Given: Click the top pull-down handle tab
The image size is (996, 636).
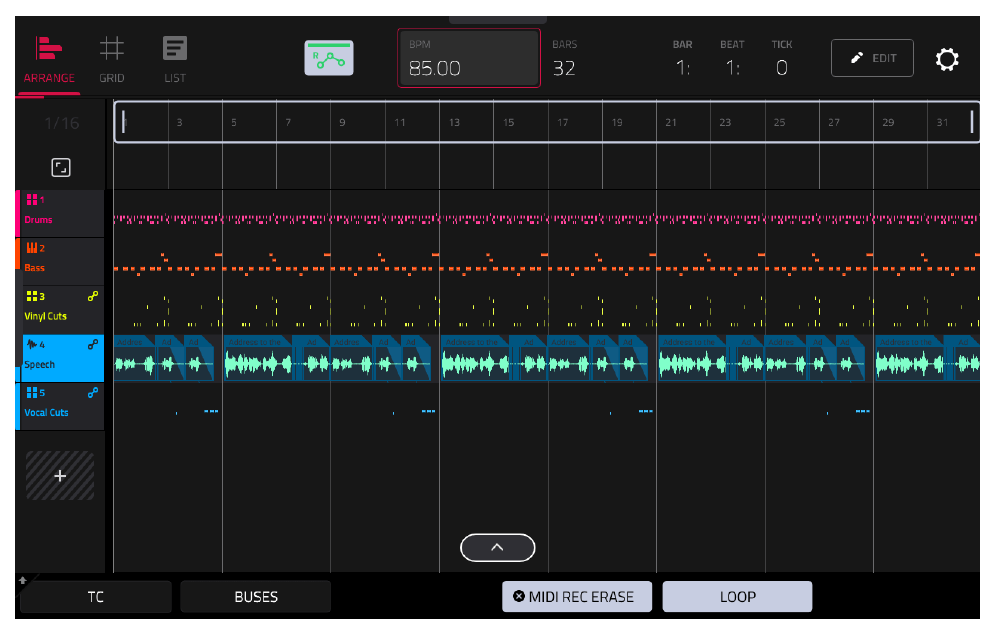Looking at the screenshot, I should (497, 20).
